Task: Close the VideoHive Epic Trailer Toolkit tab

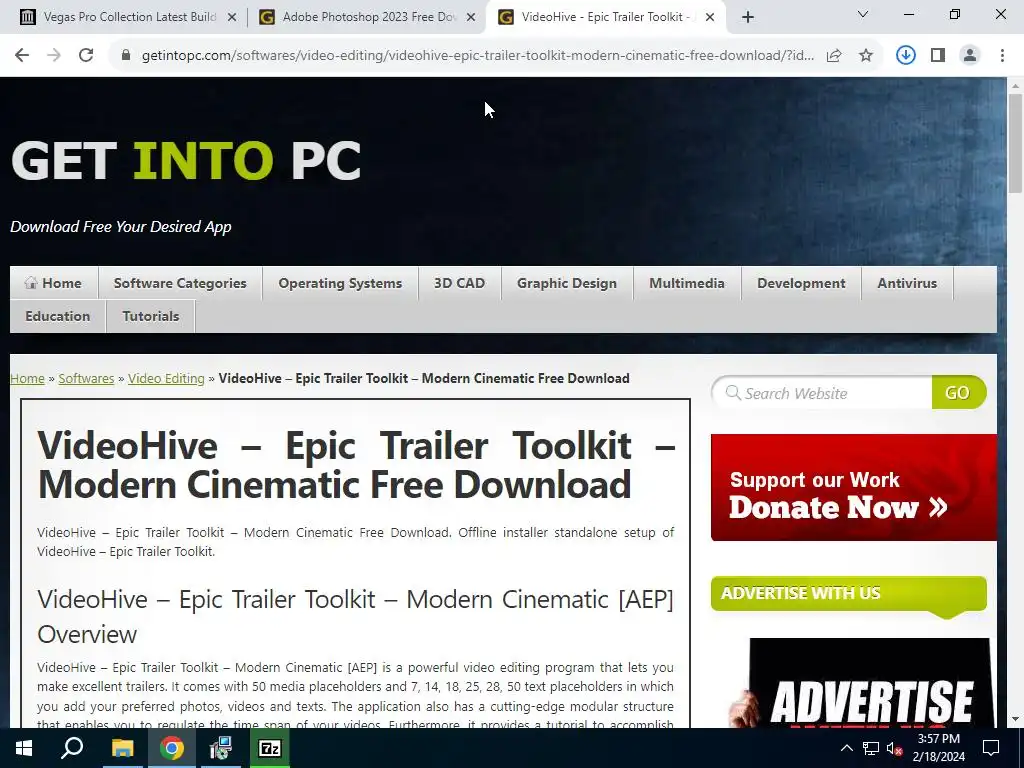Action: 710,17
